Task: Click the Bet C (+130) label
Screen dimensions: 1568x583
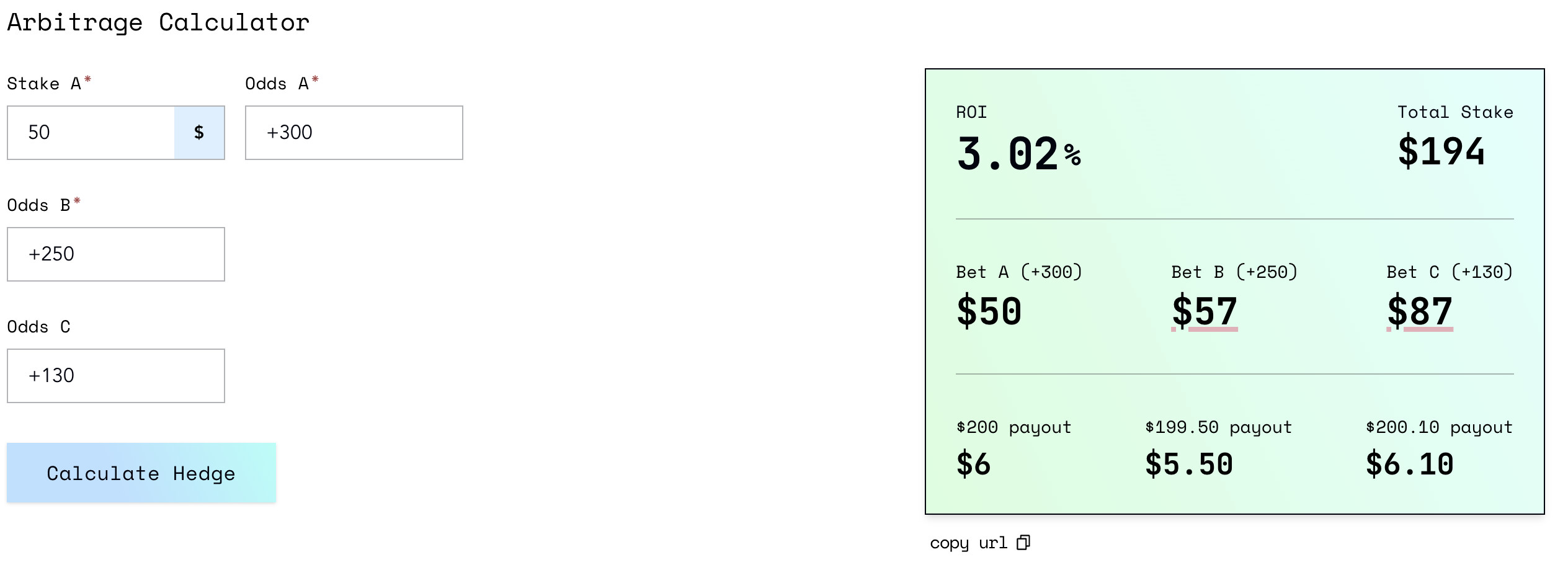Action: click(x=1450, y=272)
